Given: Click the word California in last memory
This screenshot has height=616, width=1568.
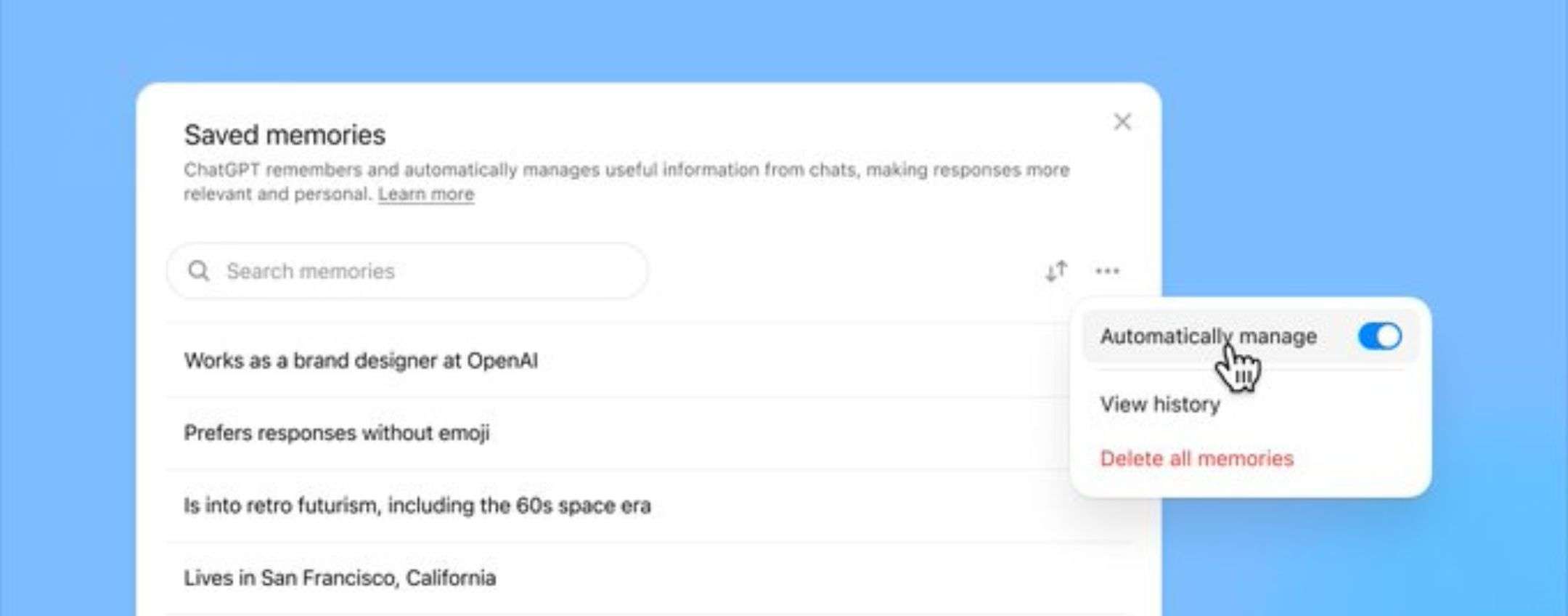Looking at the screenshot, I should pyautogui.click(x=451, y=578).
